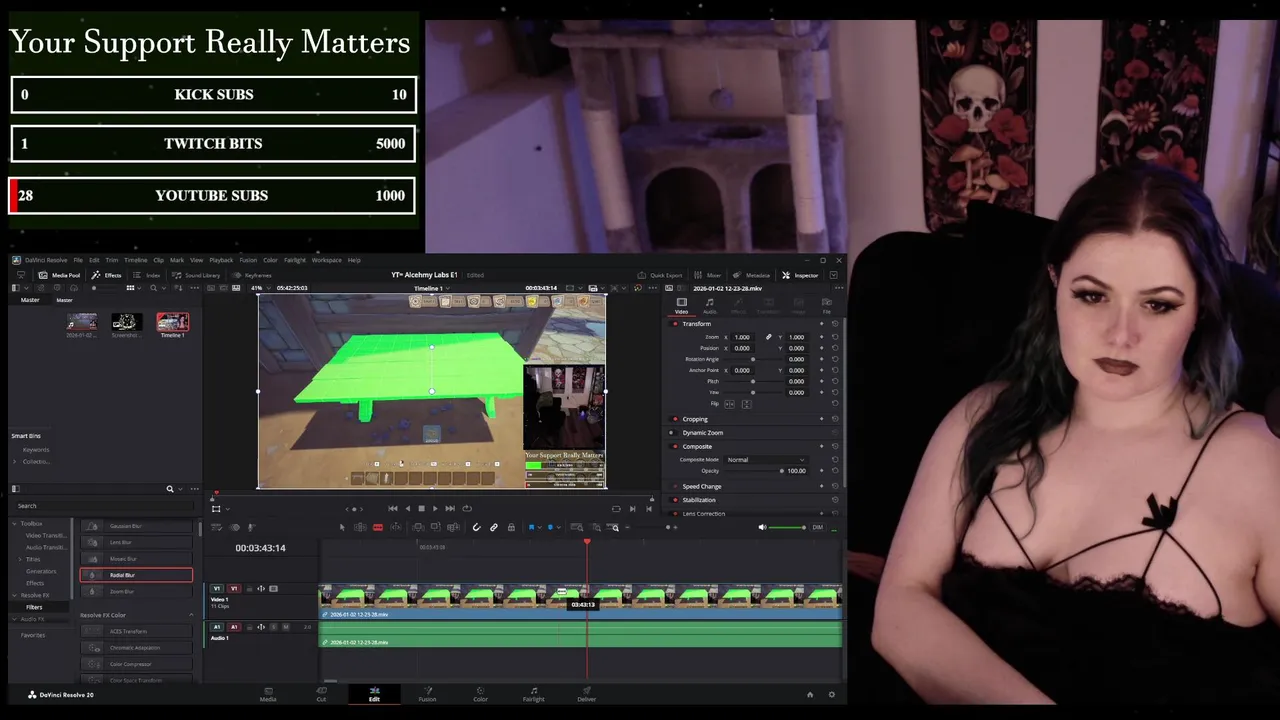Click the blue Marker icon
This screenshot has width=1280, height=720.
pos(550,527)
